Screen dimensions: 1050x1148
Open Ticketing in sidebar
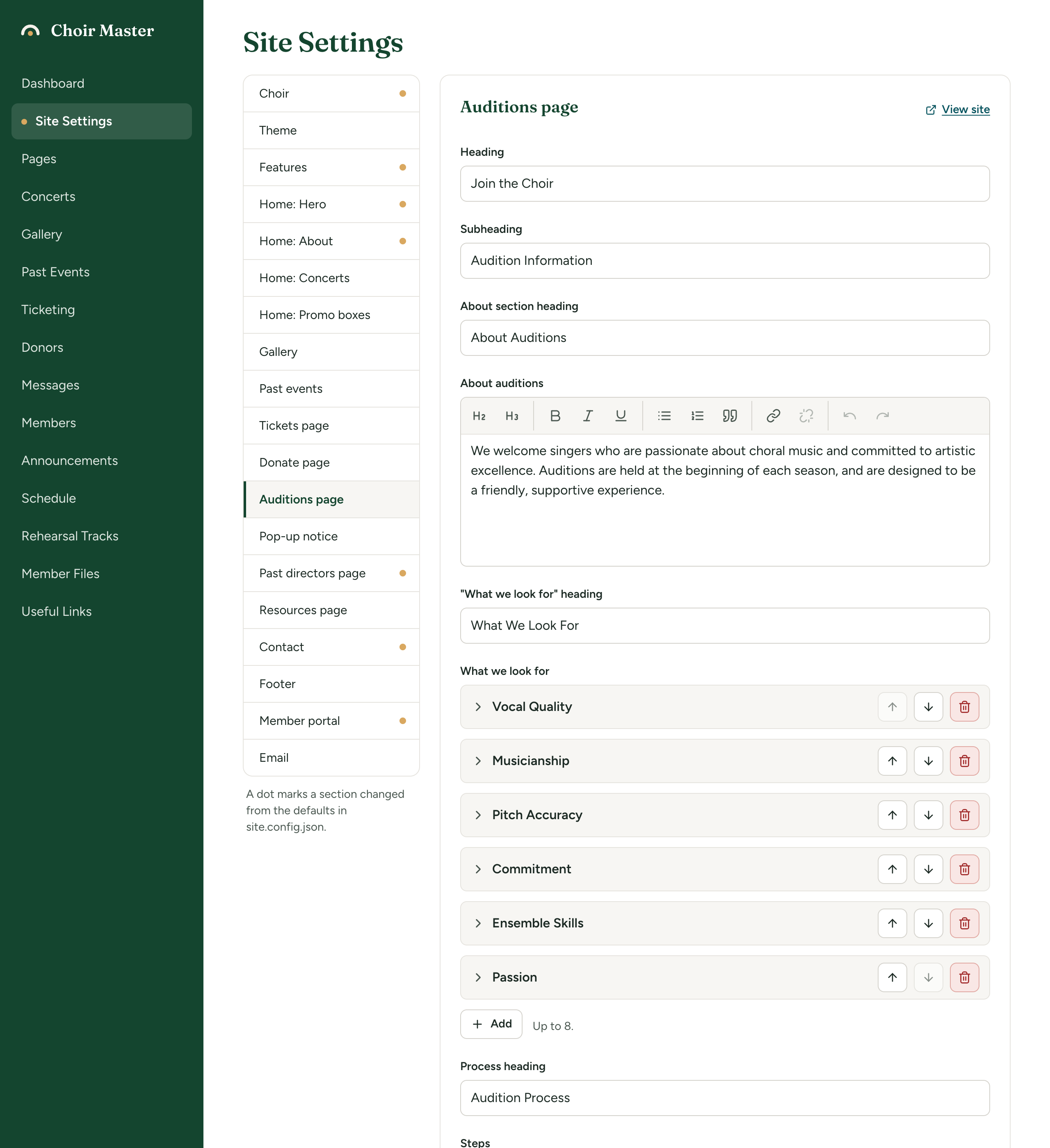click(x=101, y=310)
